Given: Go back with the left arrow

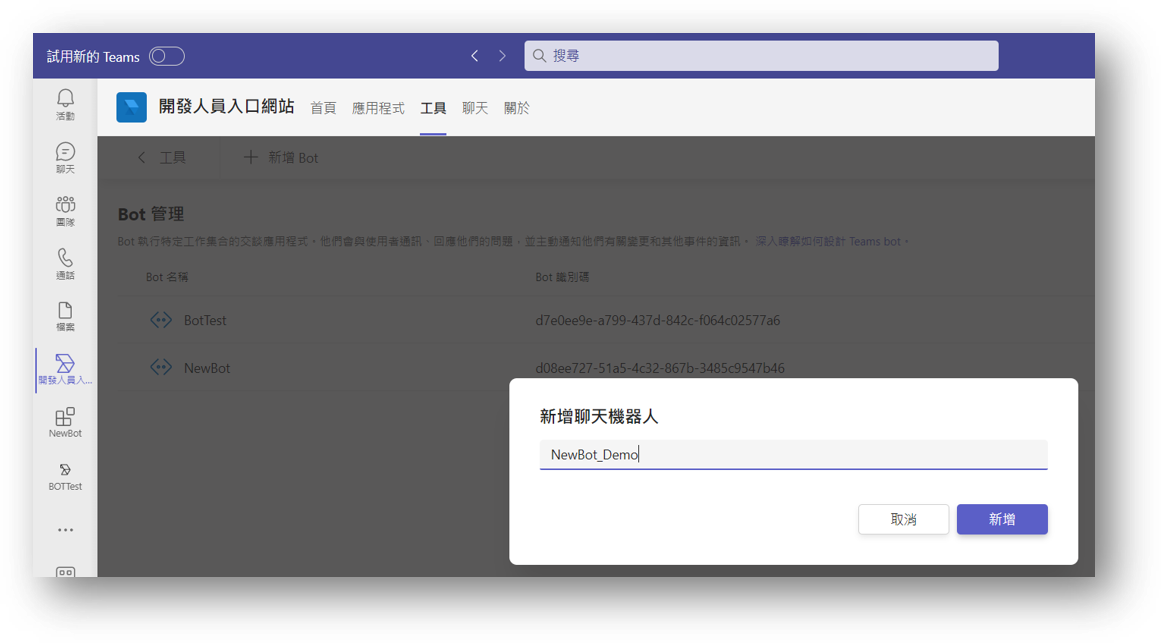Looking at the screenshot, I should pos(475,56).
